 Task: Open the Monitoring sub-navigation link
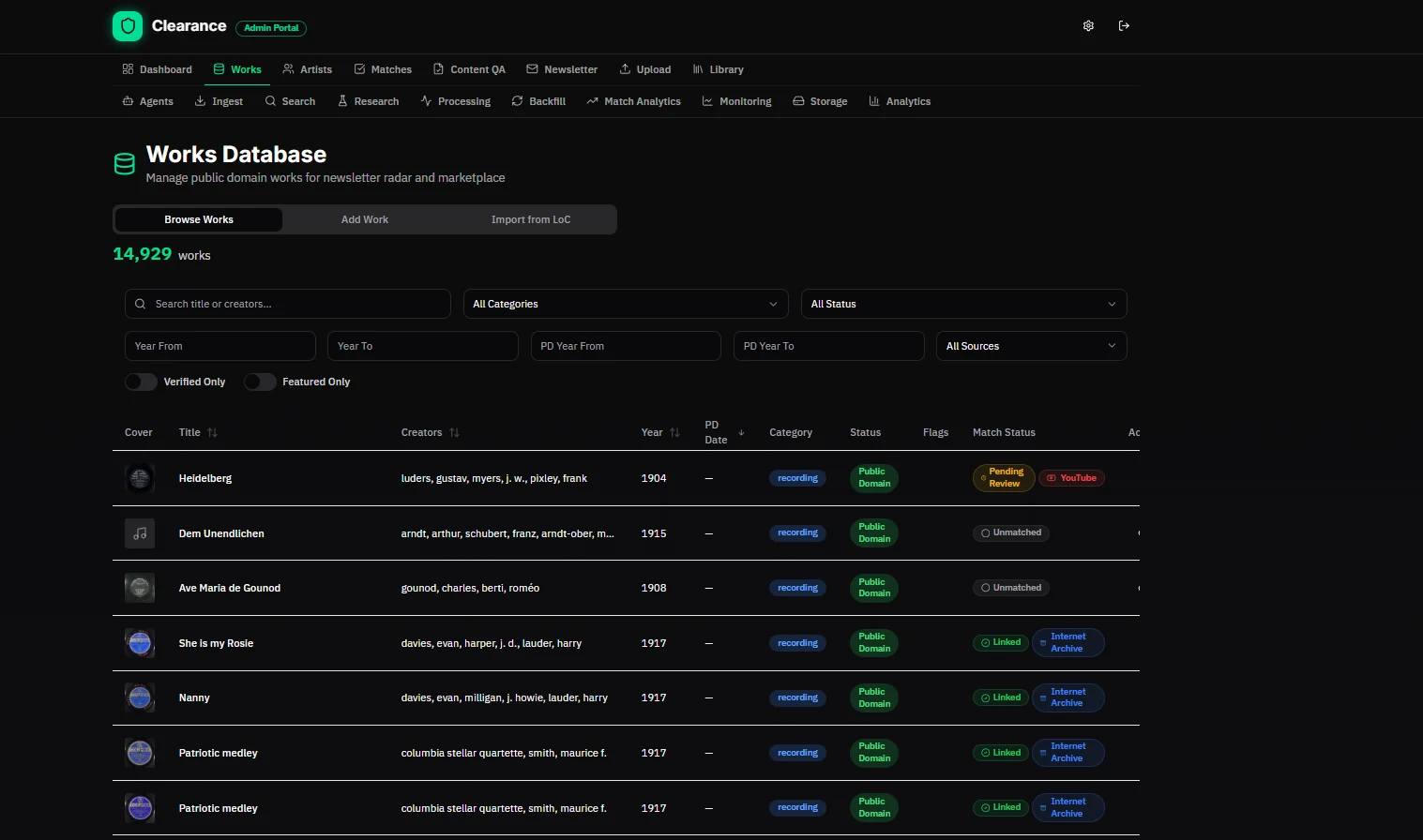736,101
